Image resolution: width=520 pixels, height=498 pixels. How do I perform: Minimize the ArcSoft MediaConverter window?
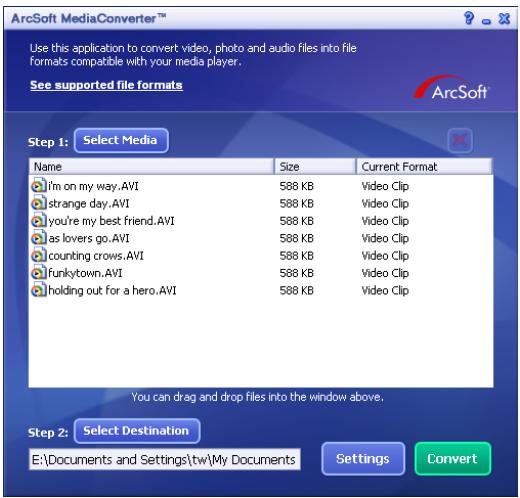click(486, 22)
